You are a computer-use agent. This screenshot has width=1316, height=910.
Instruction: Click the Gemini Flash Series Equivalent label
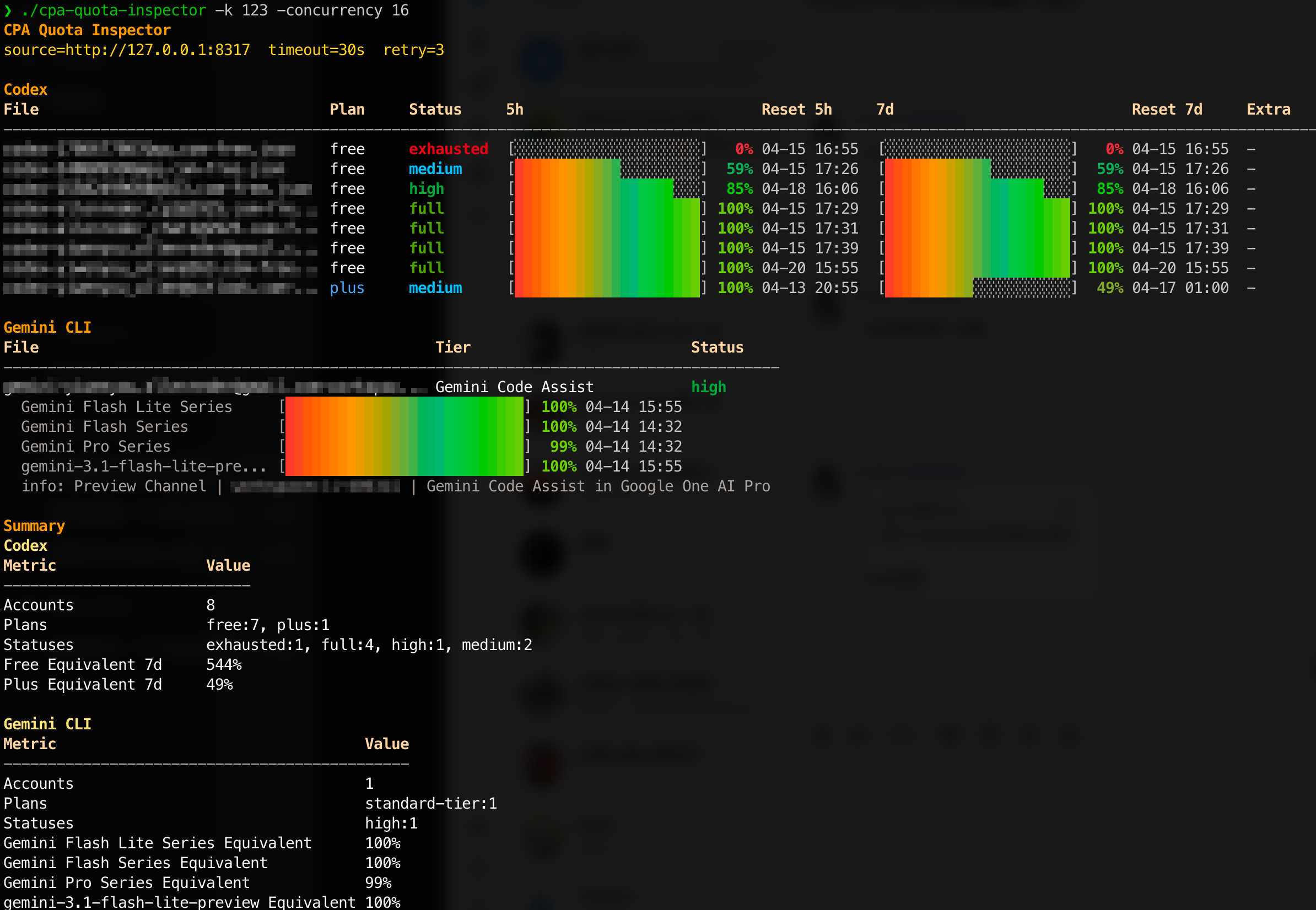[135, 863]
